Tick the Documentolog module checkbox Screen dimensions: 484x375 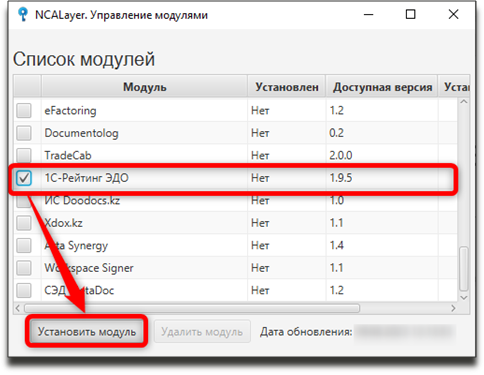[24, 133]
